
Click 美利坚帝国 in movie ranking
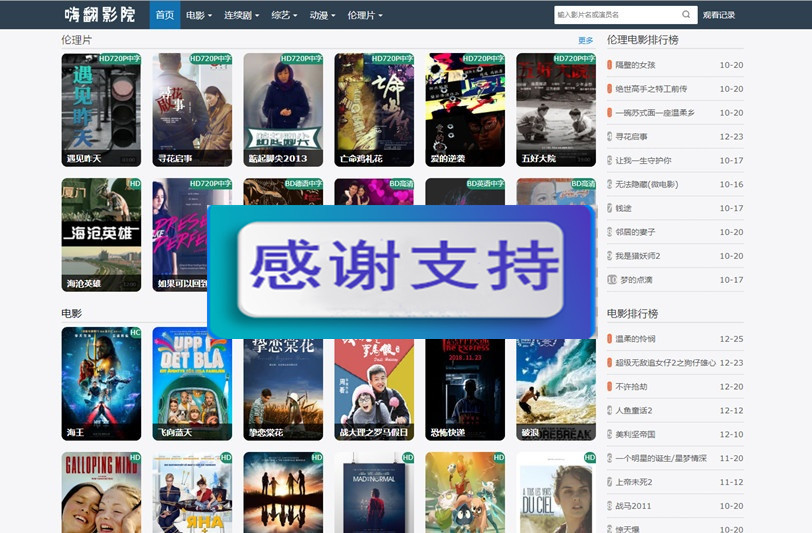click(635, 434)
